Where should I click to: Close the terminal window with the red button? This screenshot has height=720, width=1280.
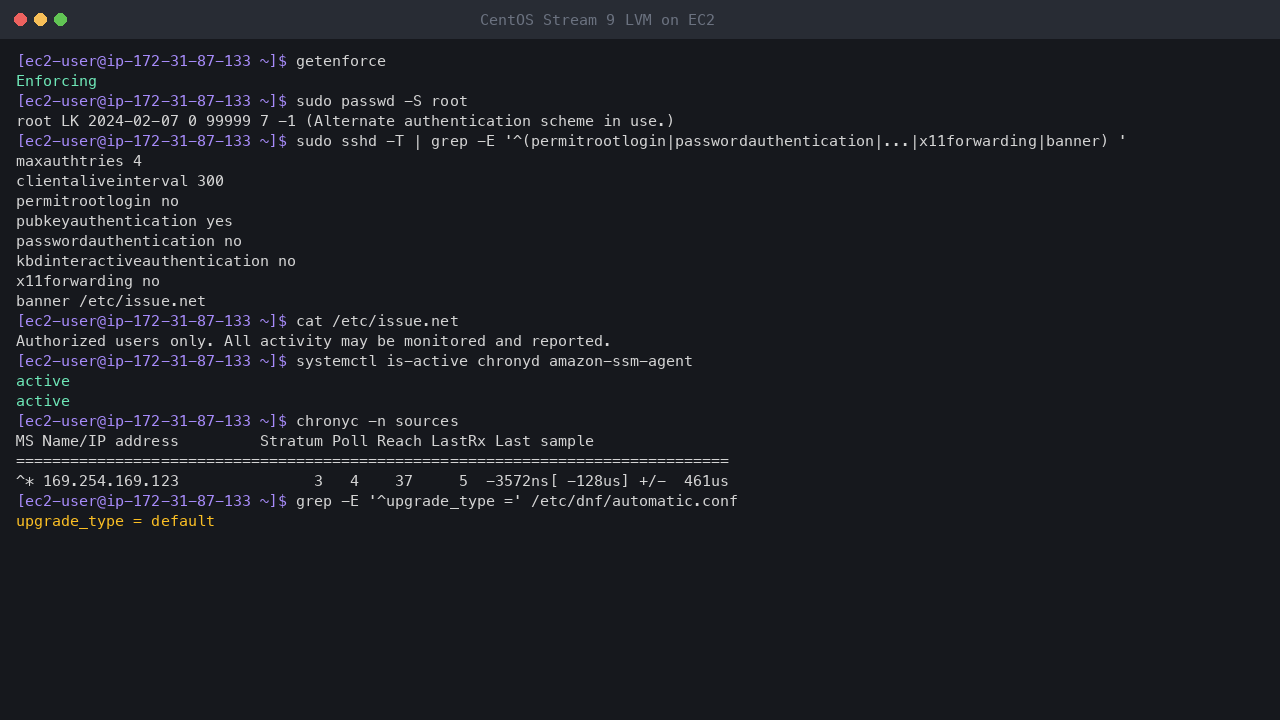tap(20, 20)
